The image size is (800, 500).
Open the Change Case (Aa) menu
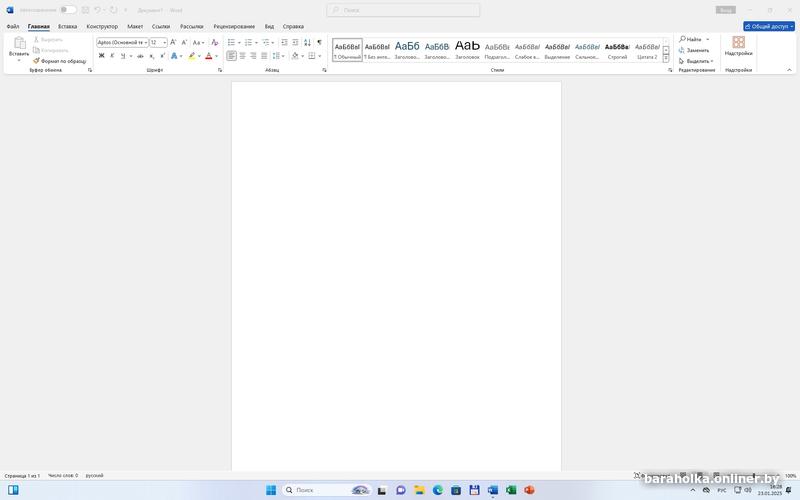(198, 42)
